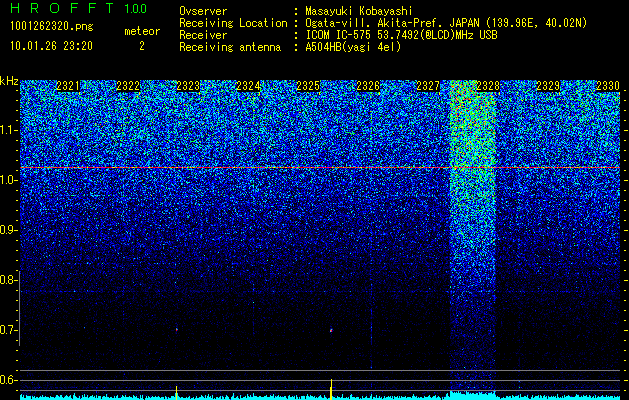Click time marker 2322
Screen dimensions: 629x400
coord(128,86)
